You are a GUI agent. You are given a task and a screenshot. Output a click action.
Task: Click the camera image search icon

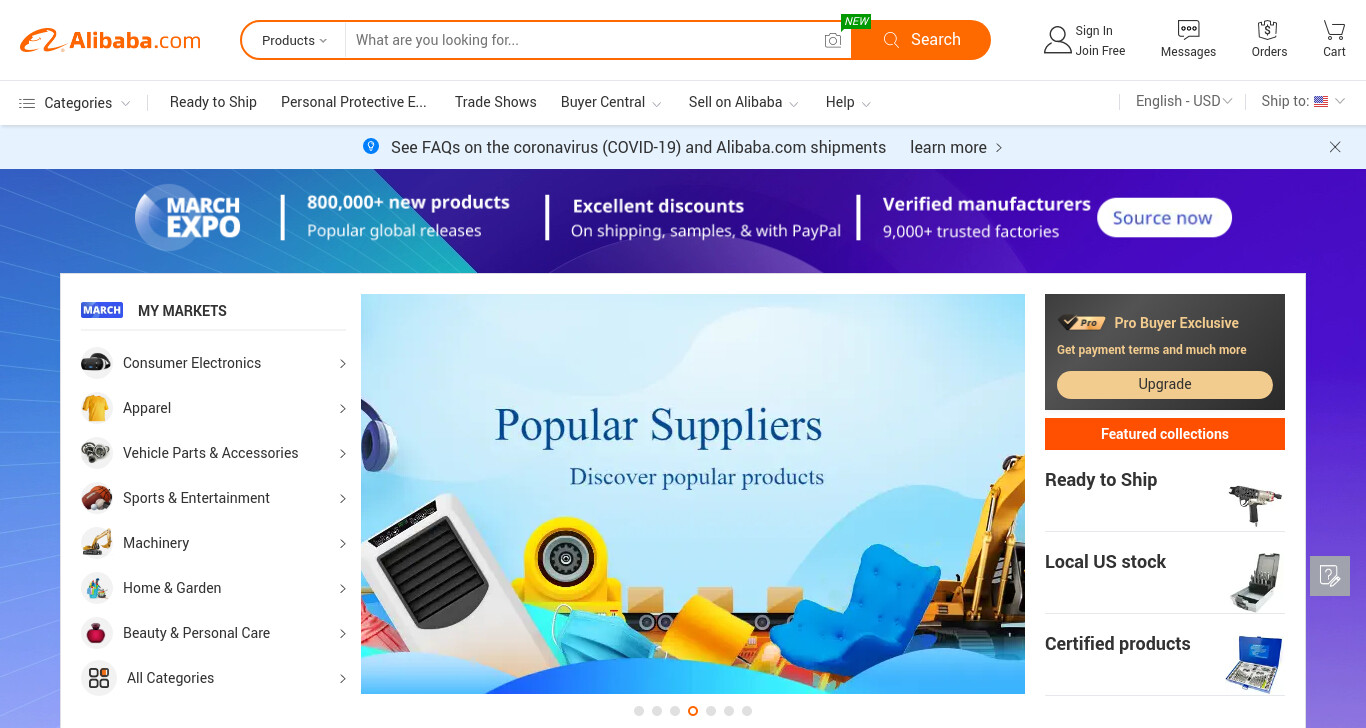[x=832, y=40]
